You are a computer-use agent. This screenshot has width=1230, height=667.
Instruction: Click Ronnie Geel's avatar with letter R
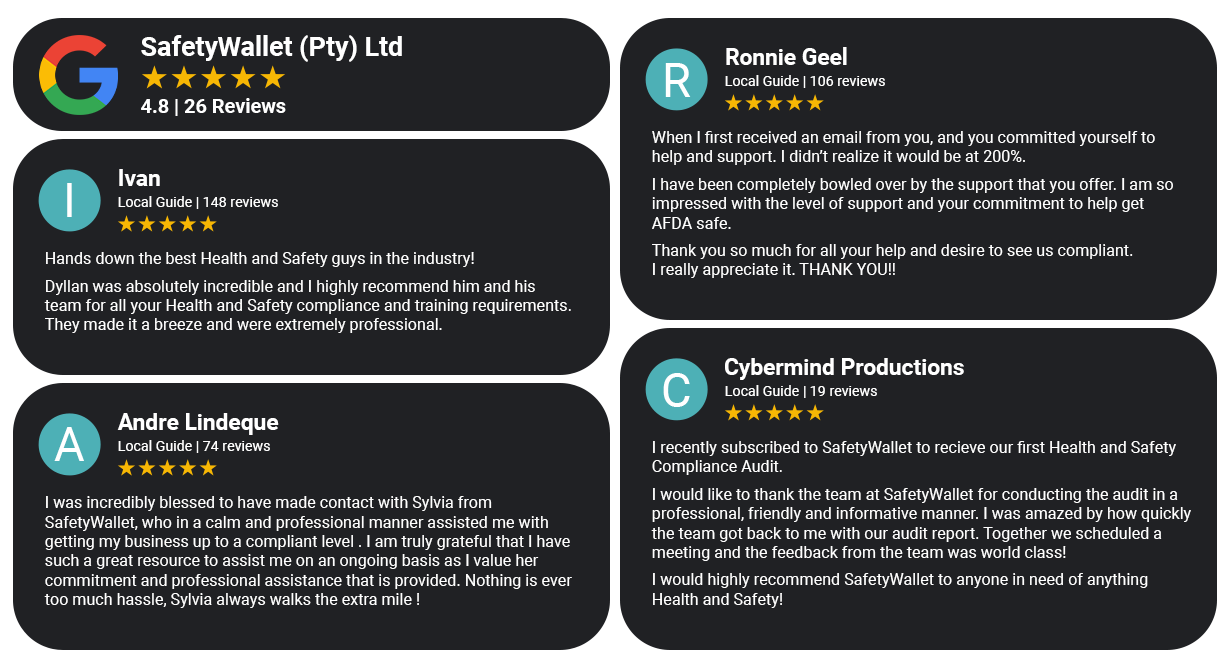coord(677,79)
